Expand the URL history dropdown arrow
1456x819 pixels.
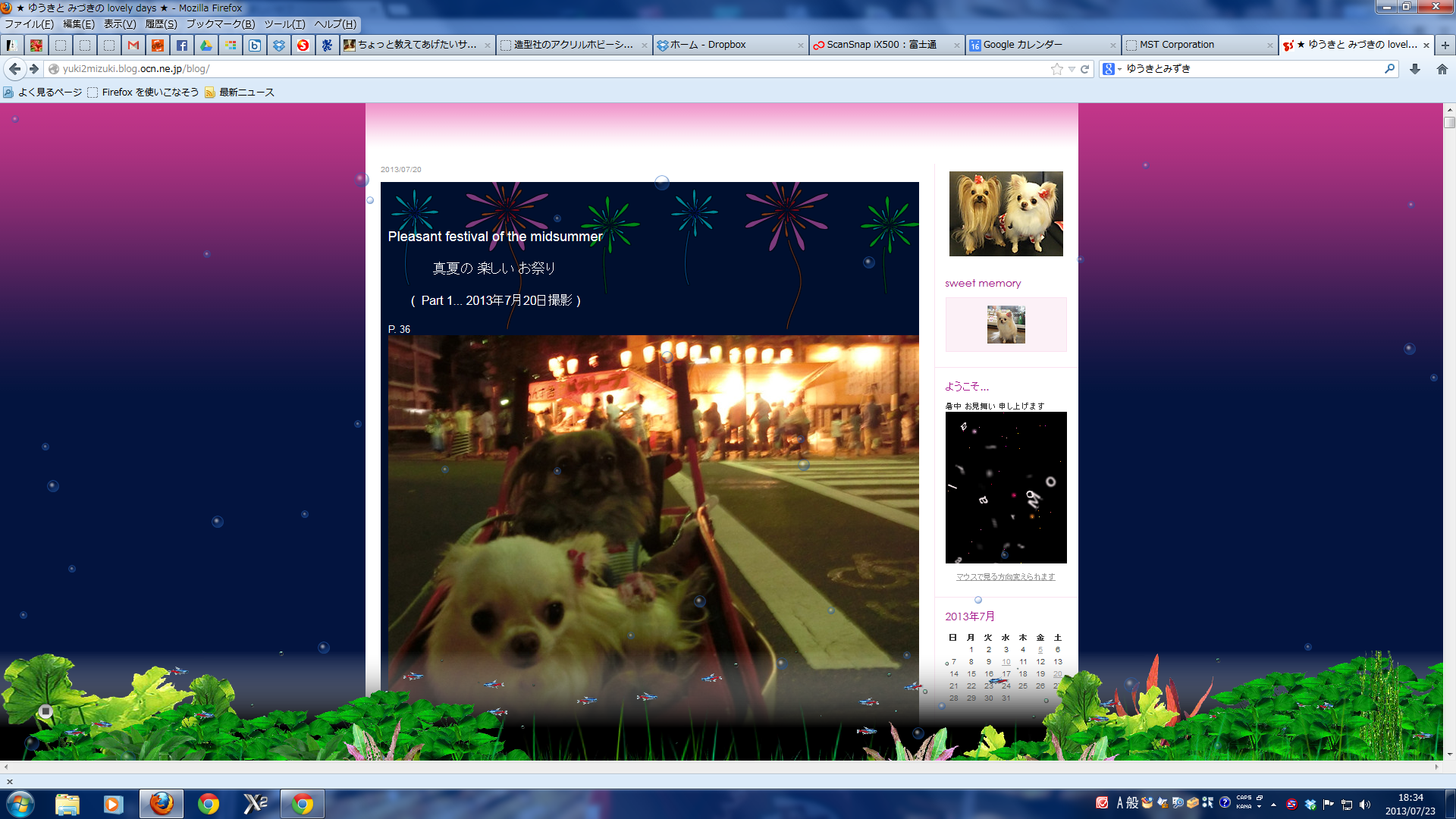pos(1072,69)
